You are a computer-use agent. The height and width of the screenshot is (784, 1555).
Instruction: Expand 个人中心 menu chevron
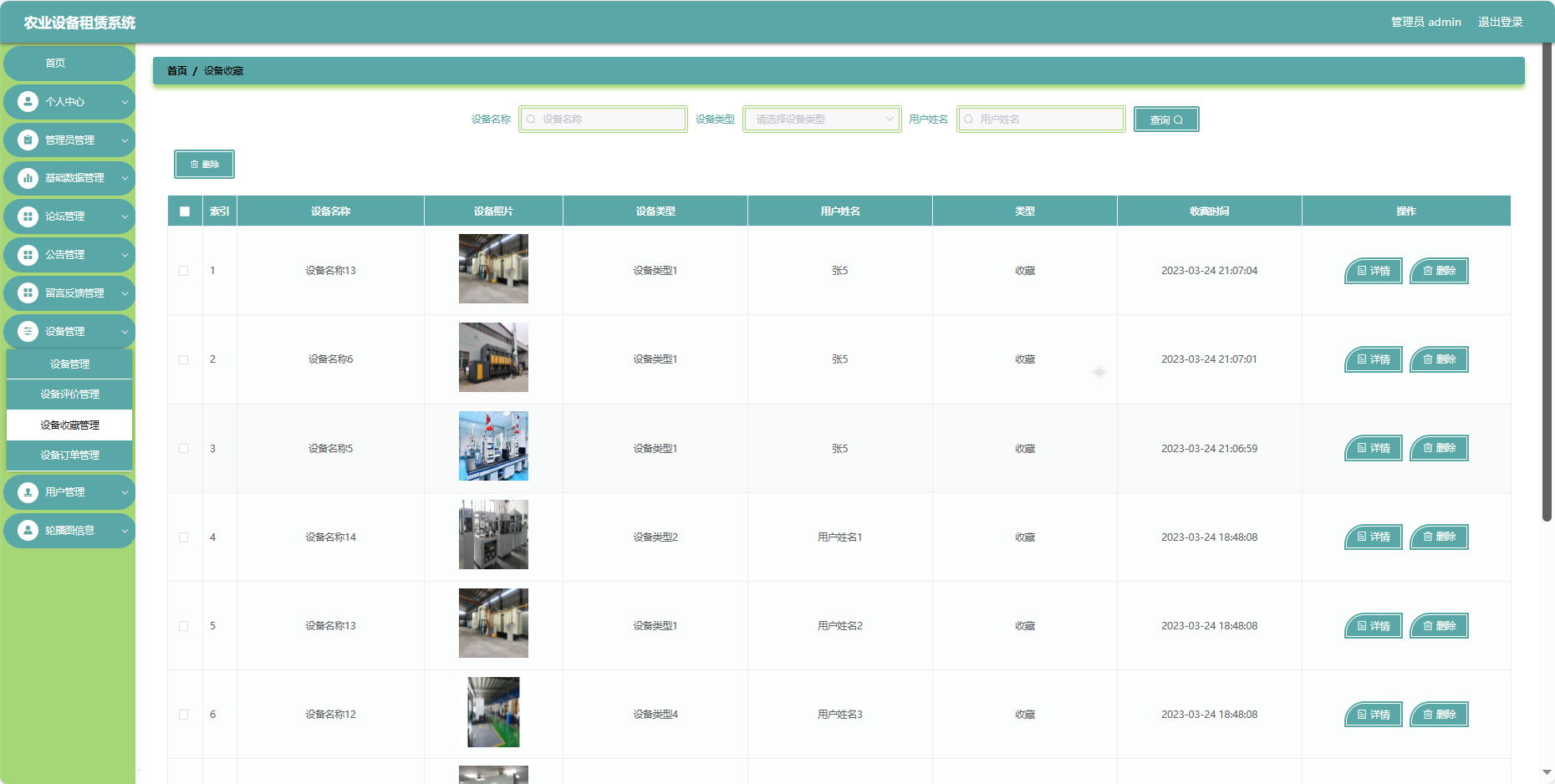125,102
